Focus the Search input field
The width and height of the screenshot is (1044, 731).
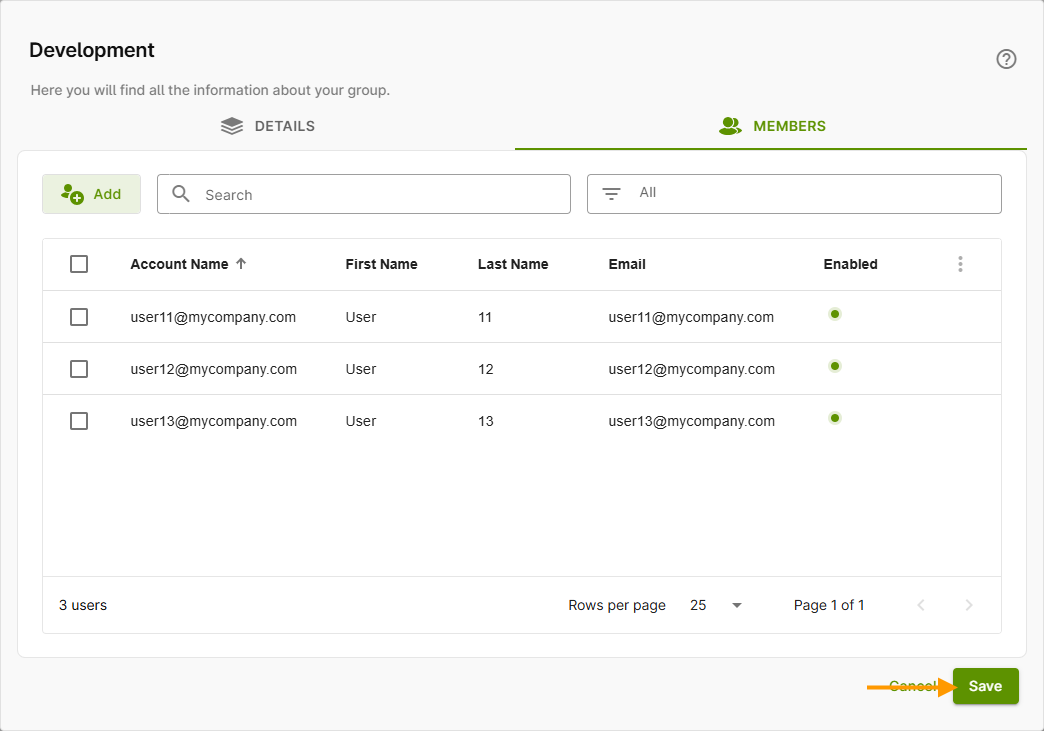point(364,194)
